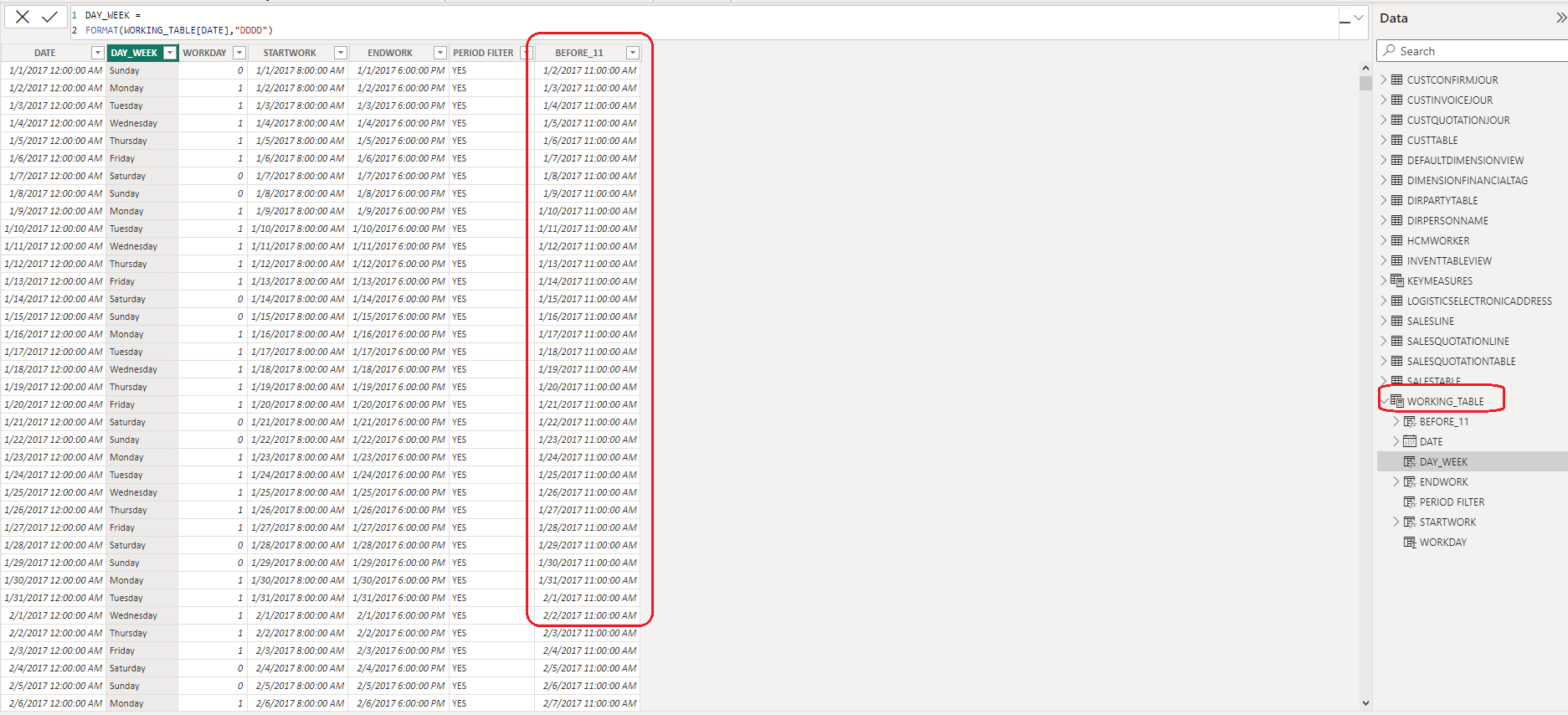Open ENDWORK column filter dropdown
This screenshot has width=1568, height=715.
click(440, 53)
